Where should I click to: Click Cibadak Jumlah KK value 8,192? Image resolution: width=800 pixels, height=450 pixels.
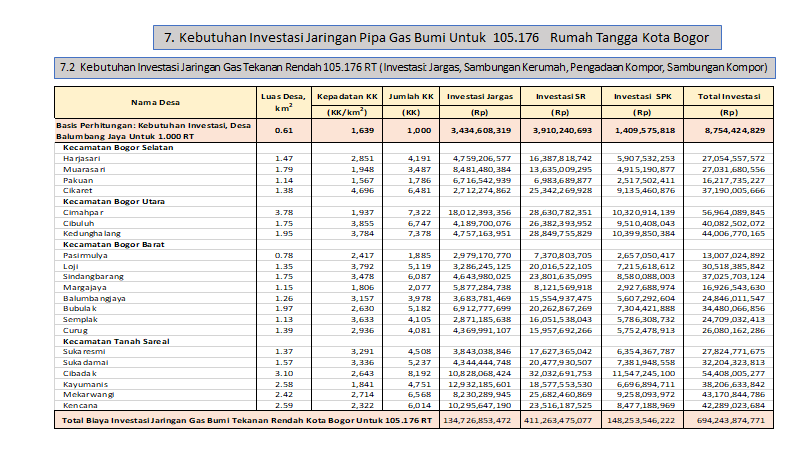pyautogui.click(x=419, y=373)
